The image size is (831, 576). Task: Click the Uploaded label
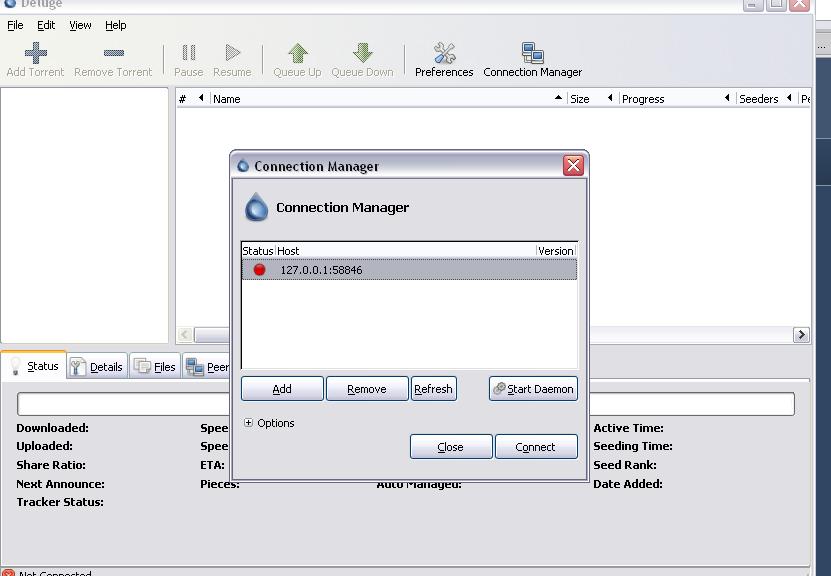pyautogui.click(x=45, y=446)
